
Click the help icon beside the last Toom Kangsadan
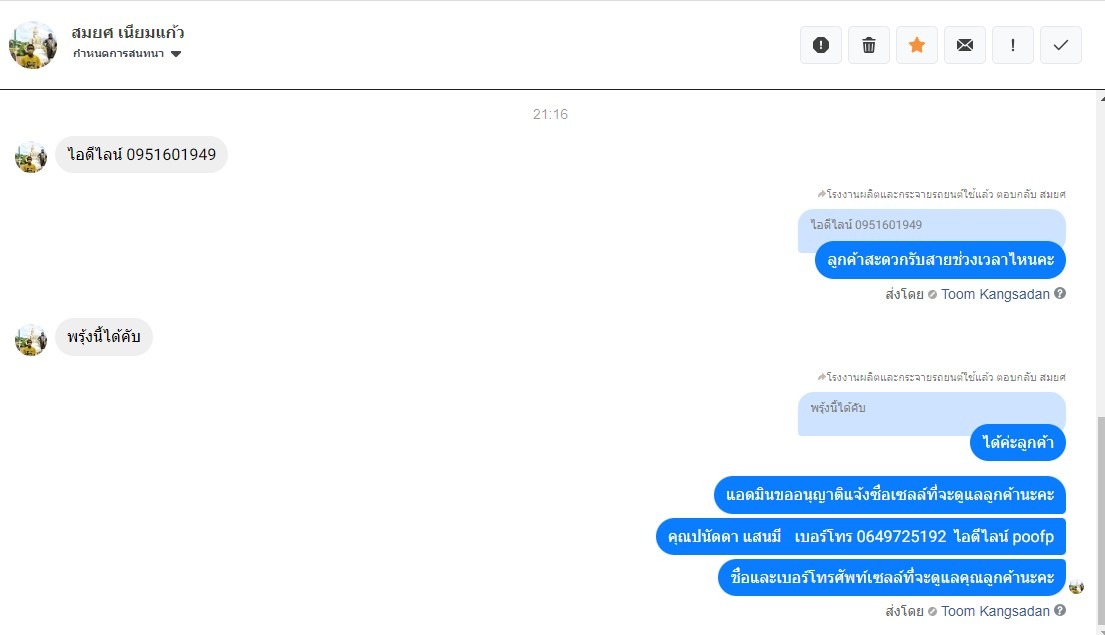click(x=1059, y=610)
